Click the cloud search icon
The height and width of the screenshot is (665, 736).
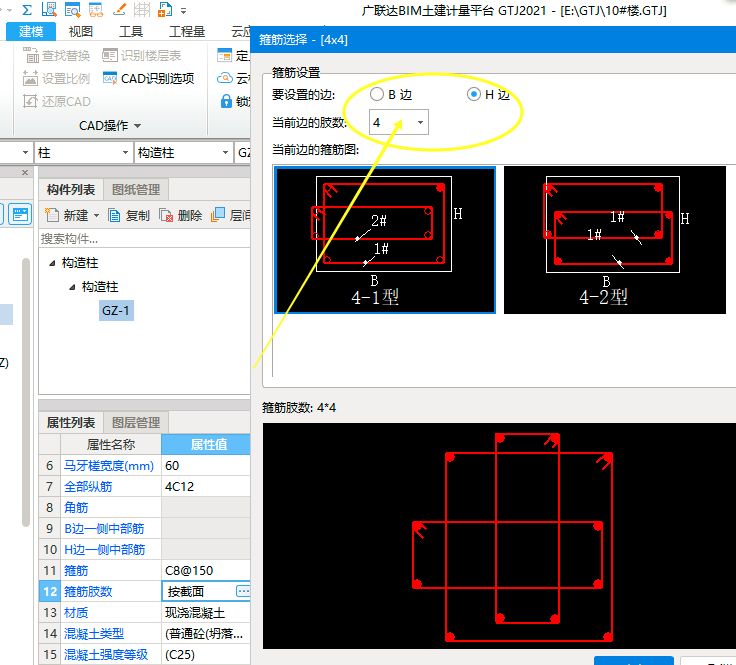[x=225, y=78]
